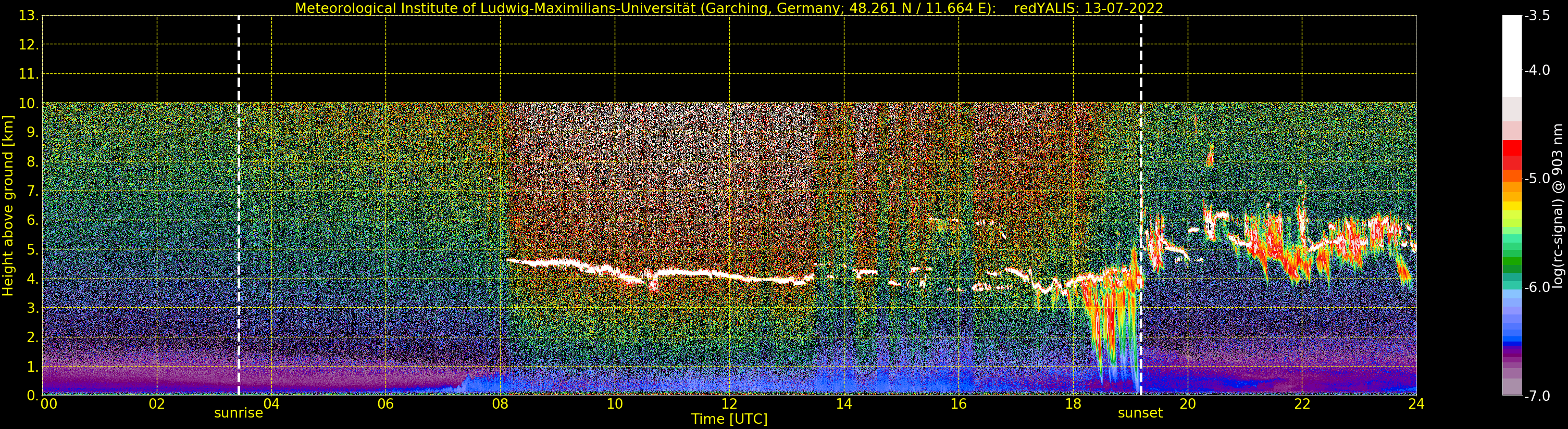The width and height of the screenshot is (1568, 429).
Task: Click the 'Time [UTC]' axis label
Action: click(x=729, y=419)
